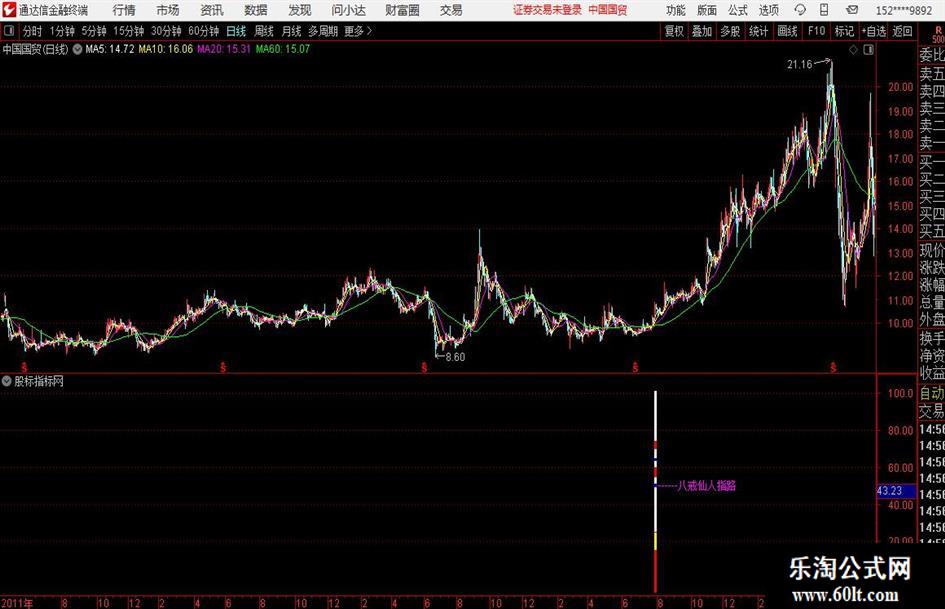Switch to 5分钟 period
Image resolution: width=945 pixels, height=609 pixels.
94,31
